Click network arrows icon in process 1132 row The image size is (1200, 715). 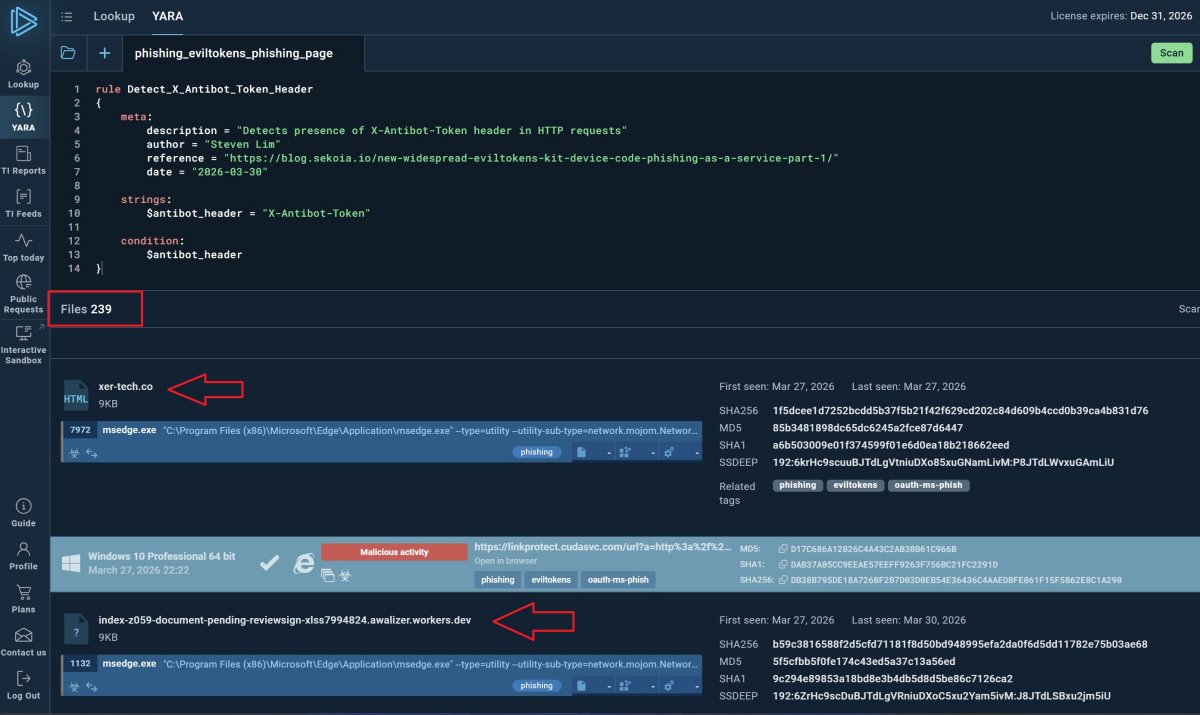point(91,686)
